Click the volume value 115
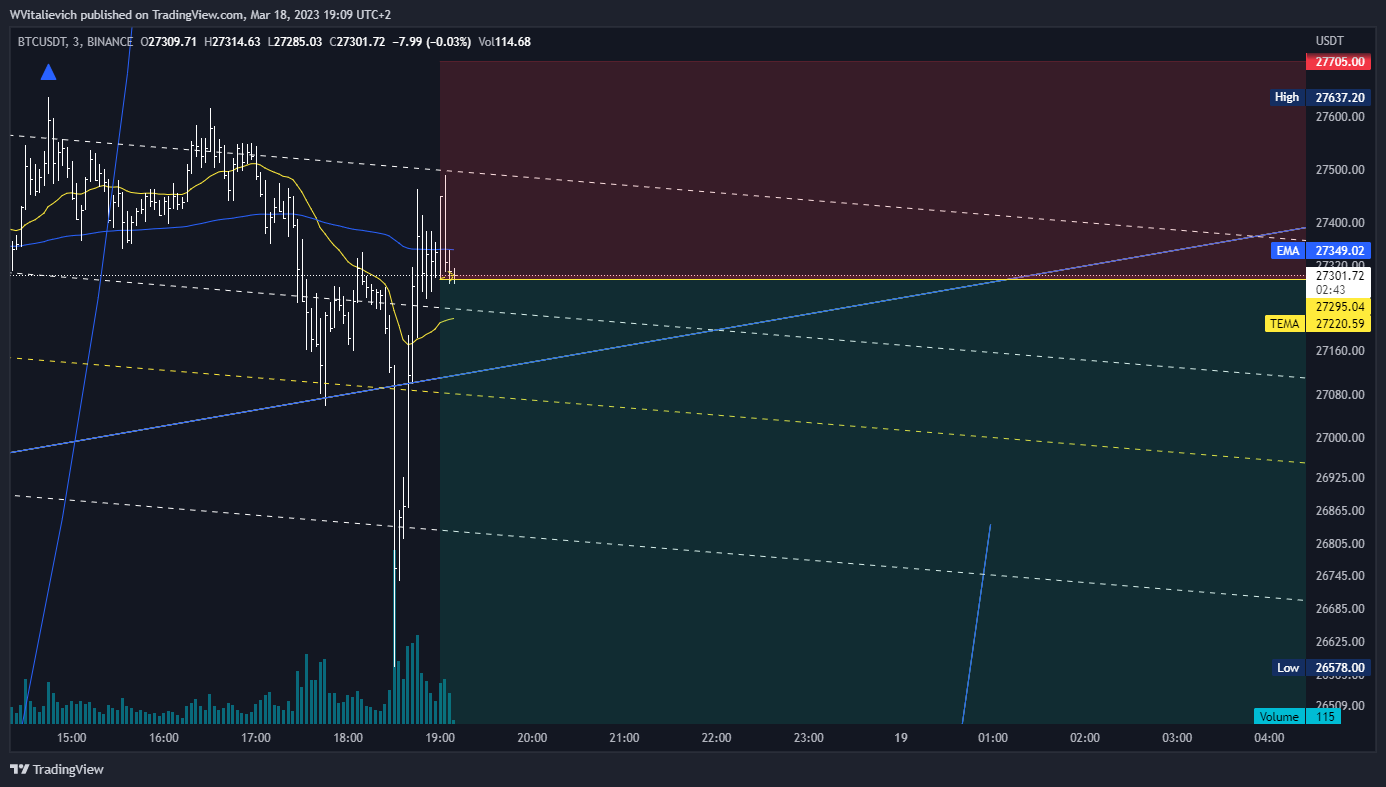Viewport: 1386px width, 787px height. click(x=1326, y=716)
